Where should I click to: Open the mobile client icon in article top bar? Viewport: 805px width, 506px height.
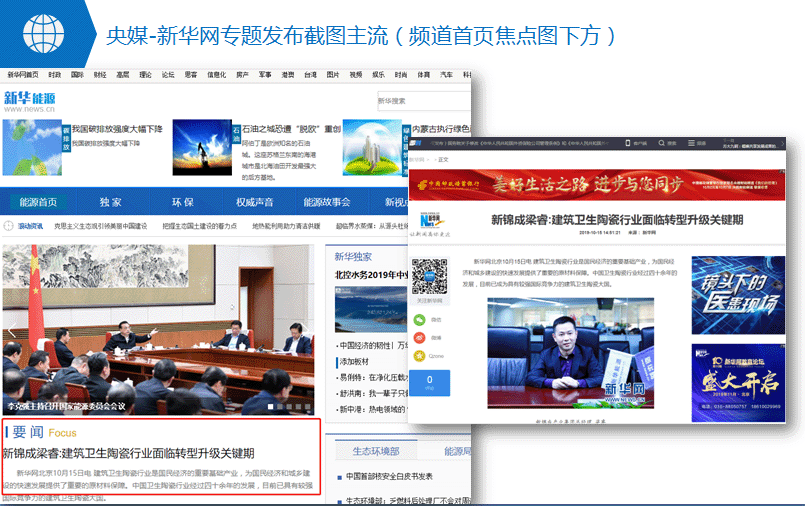[x=627, y=143]
